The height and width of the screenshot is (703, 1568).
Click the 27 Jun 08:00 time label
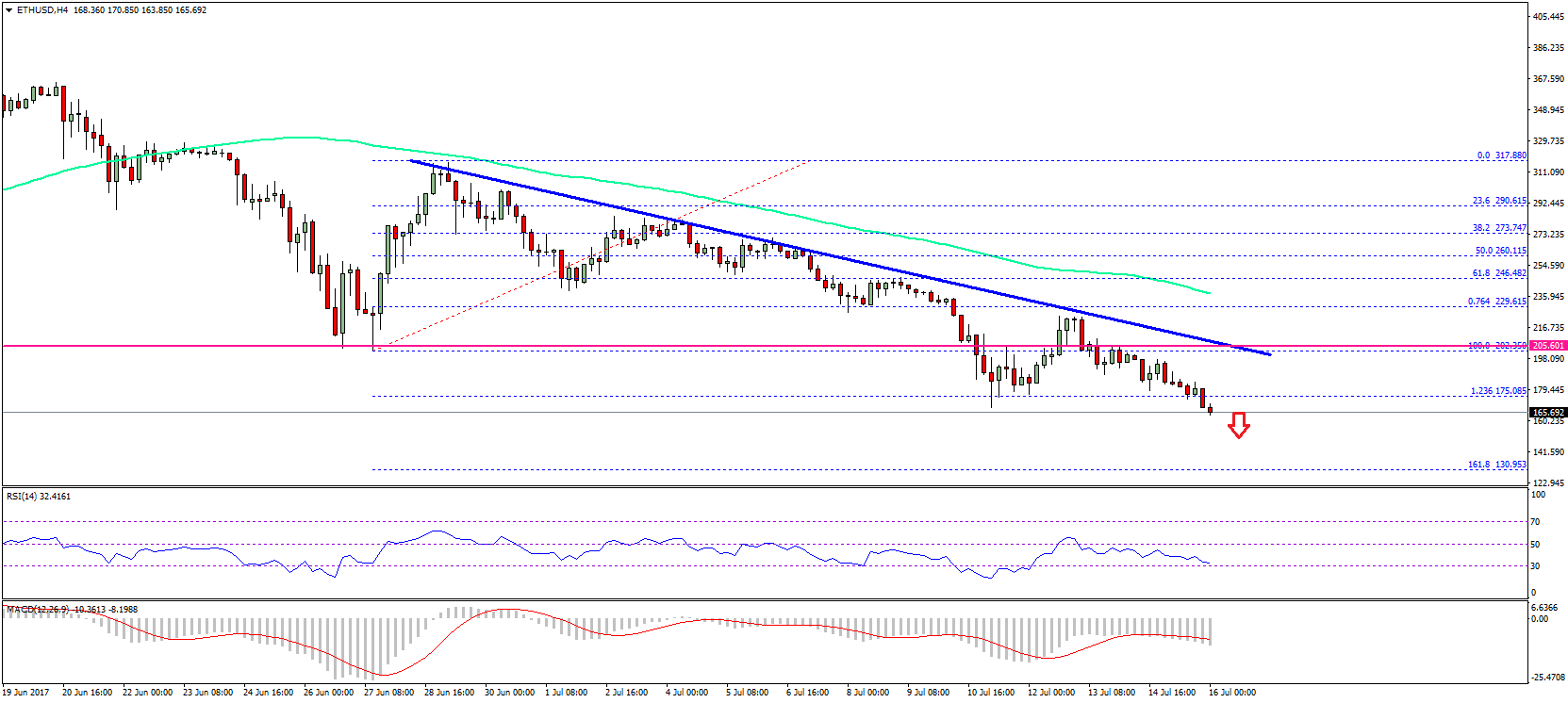pyautogui.click(x=388, y=693)
